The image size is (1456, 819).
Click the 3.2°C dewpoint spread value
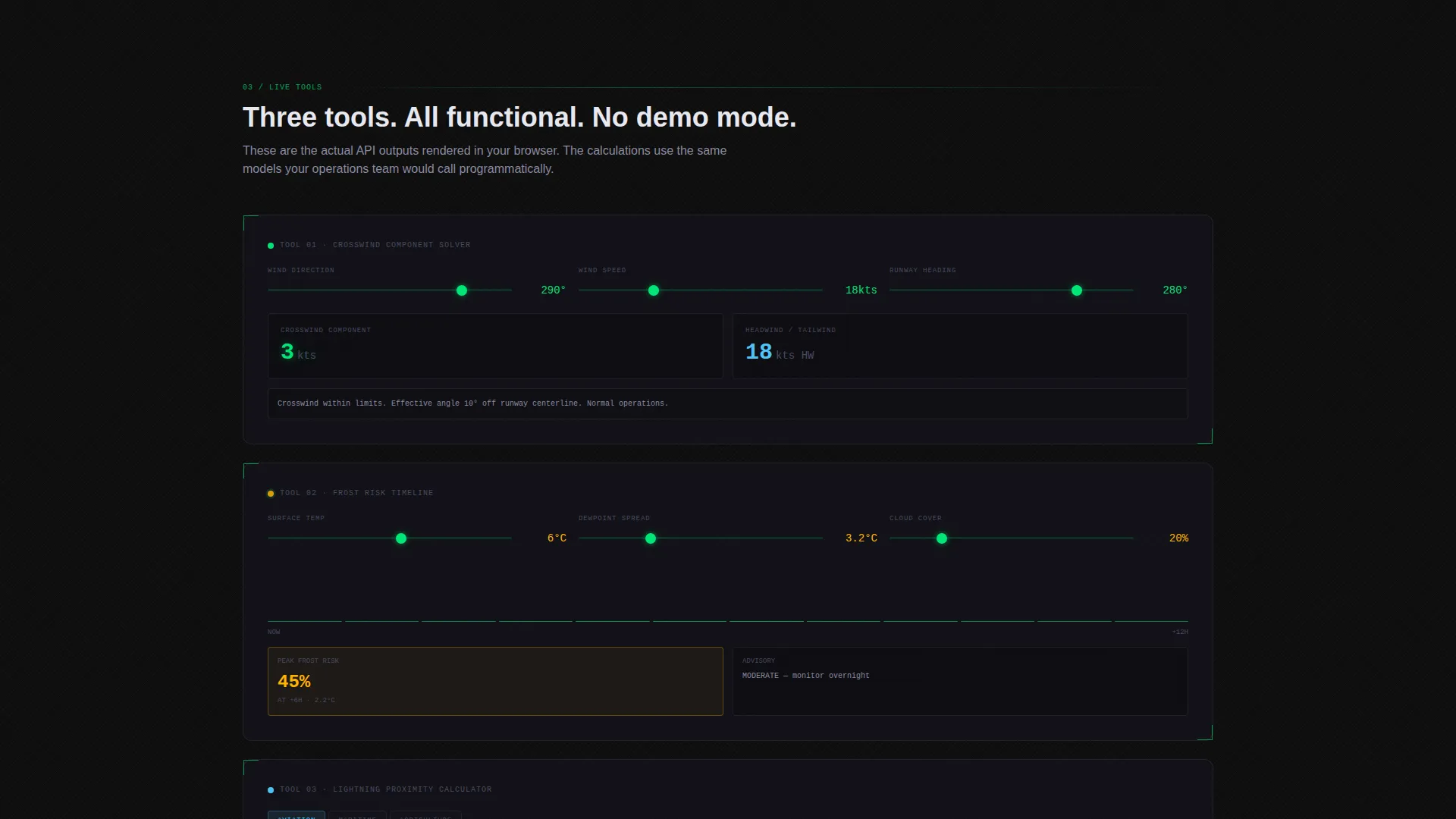tap(861, 538)
